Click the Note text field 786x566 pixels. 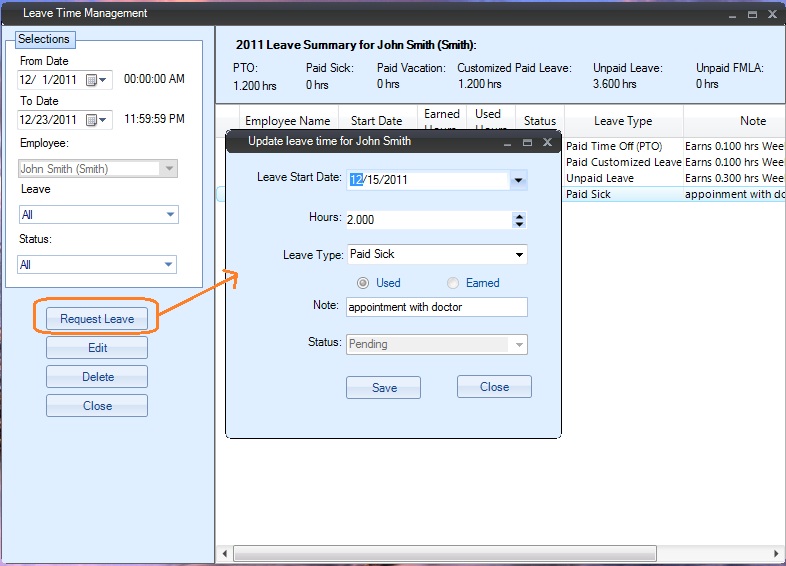pos(436,307)
